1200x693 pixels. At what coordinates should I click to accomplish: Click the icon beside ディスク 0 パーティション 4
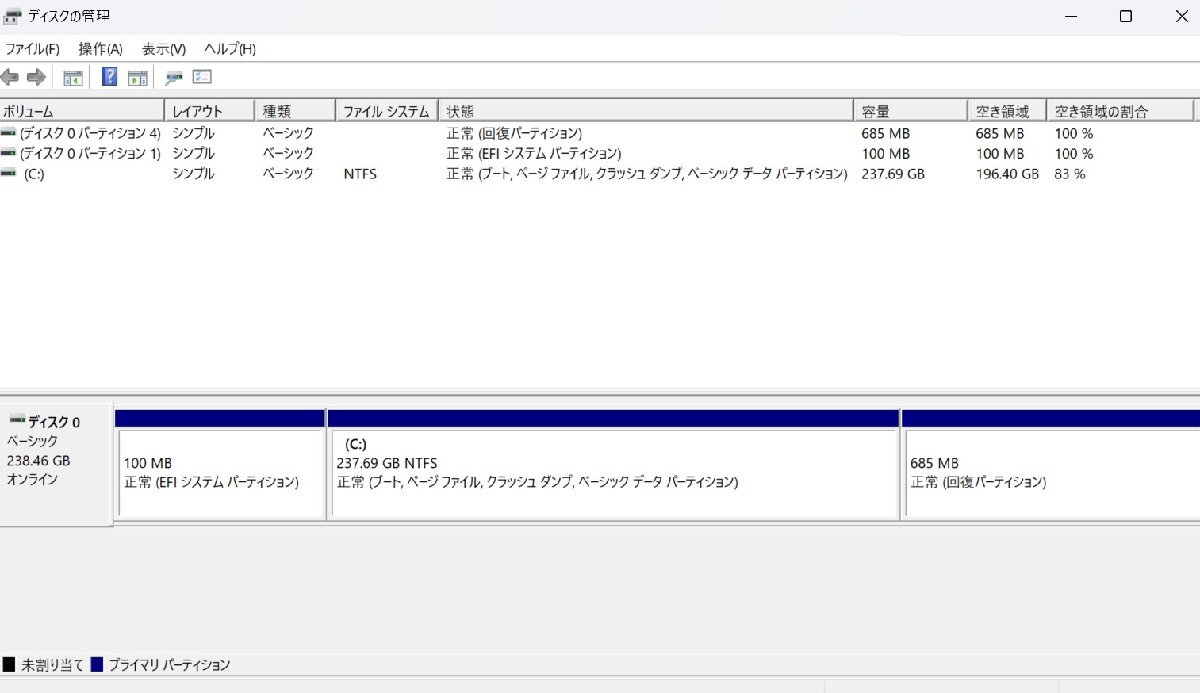pos(8,133)
